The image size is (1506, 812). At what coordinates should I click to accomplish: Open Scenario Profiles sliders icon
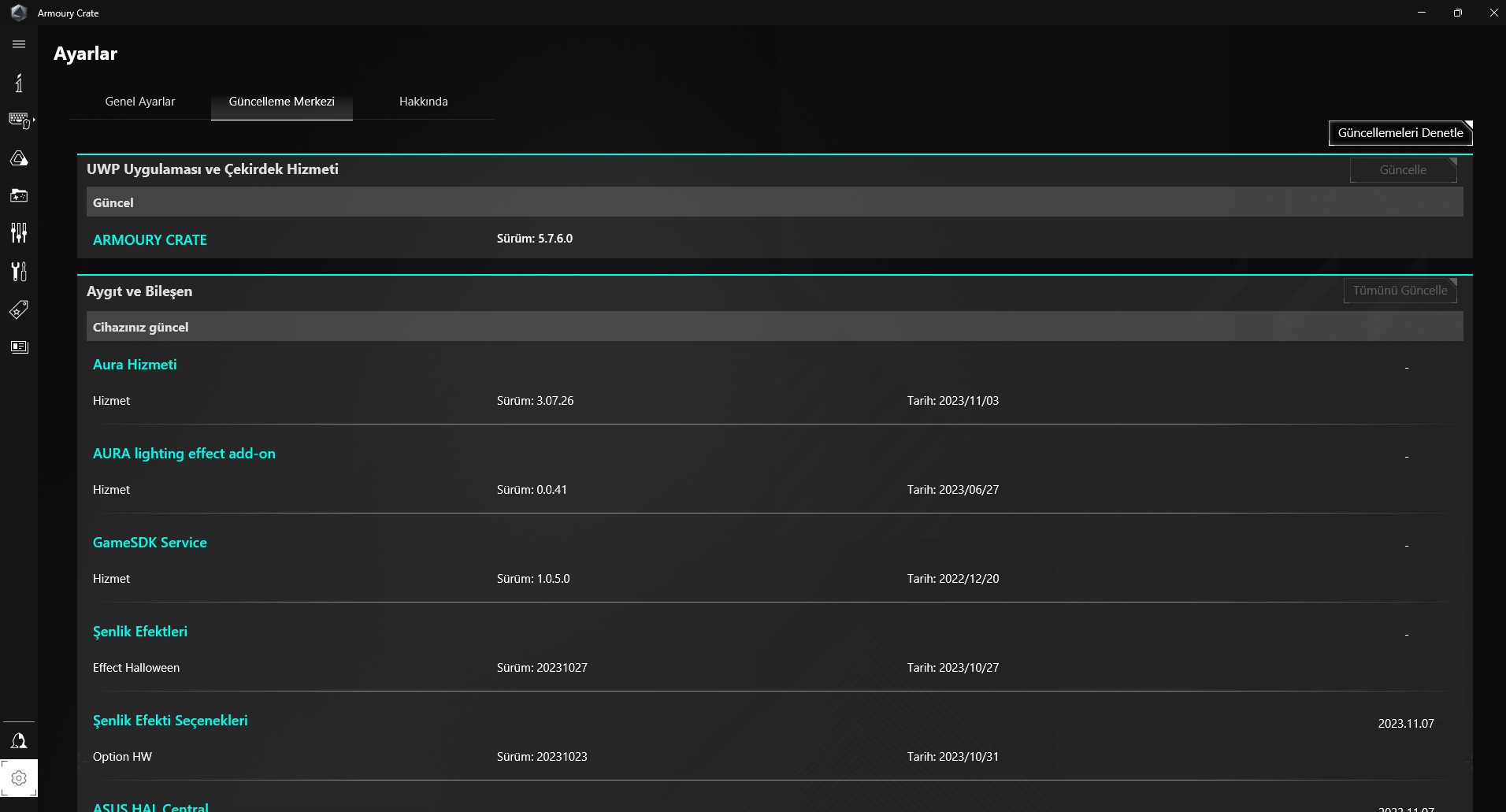(x=19, y=233)
